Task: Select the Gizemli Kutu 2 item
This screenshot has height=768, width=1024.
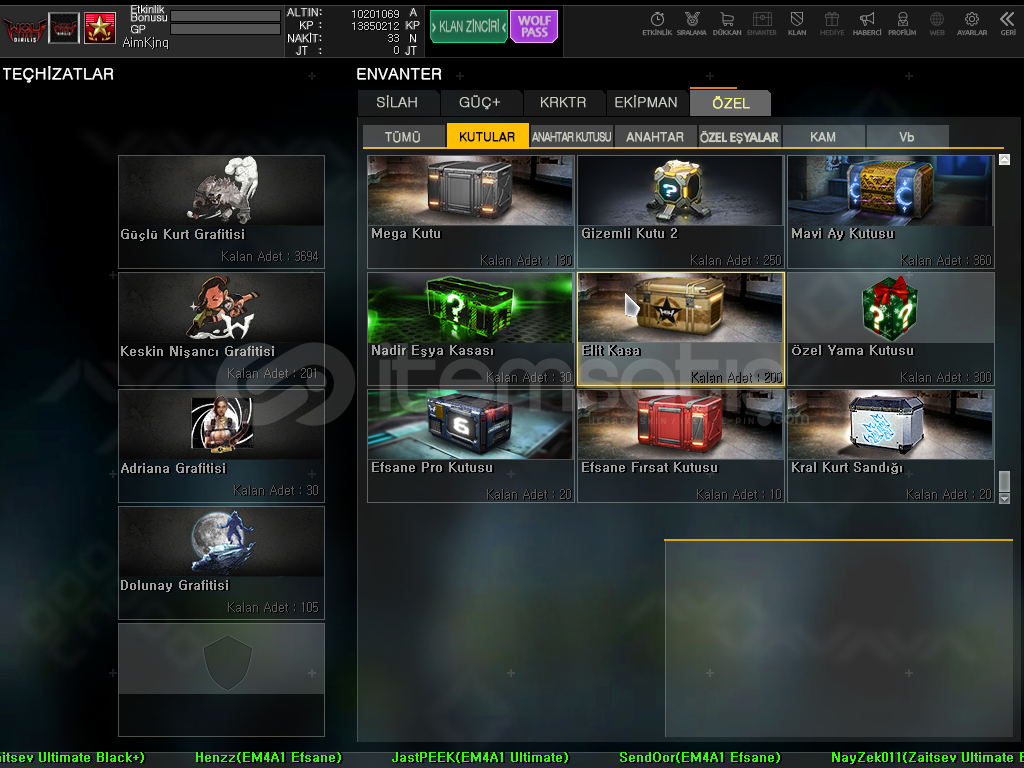Action: pyautogui.click(x=680, y=212)
